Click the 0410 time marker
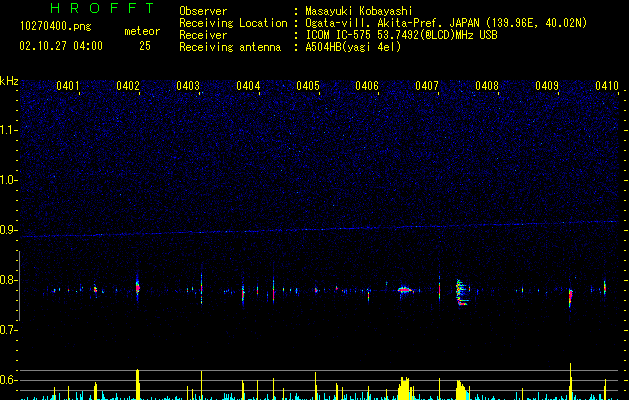Image resolution: width=629 pixels, height=400 pixels. point(607,86)
